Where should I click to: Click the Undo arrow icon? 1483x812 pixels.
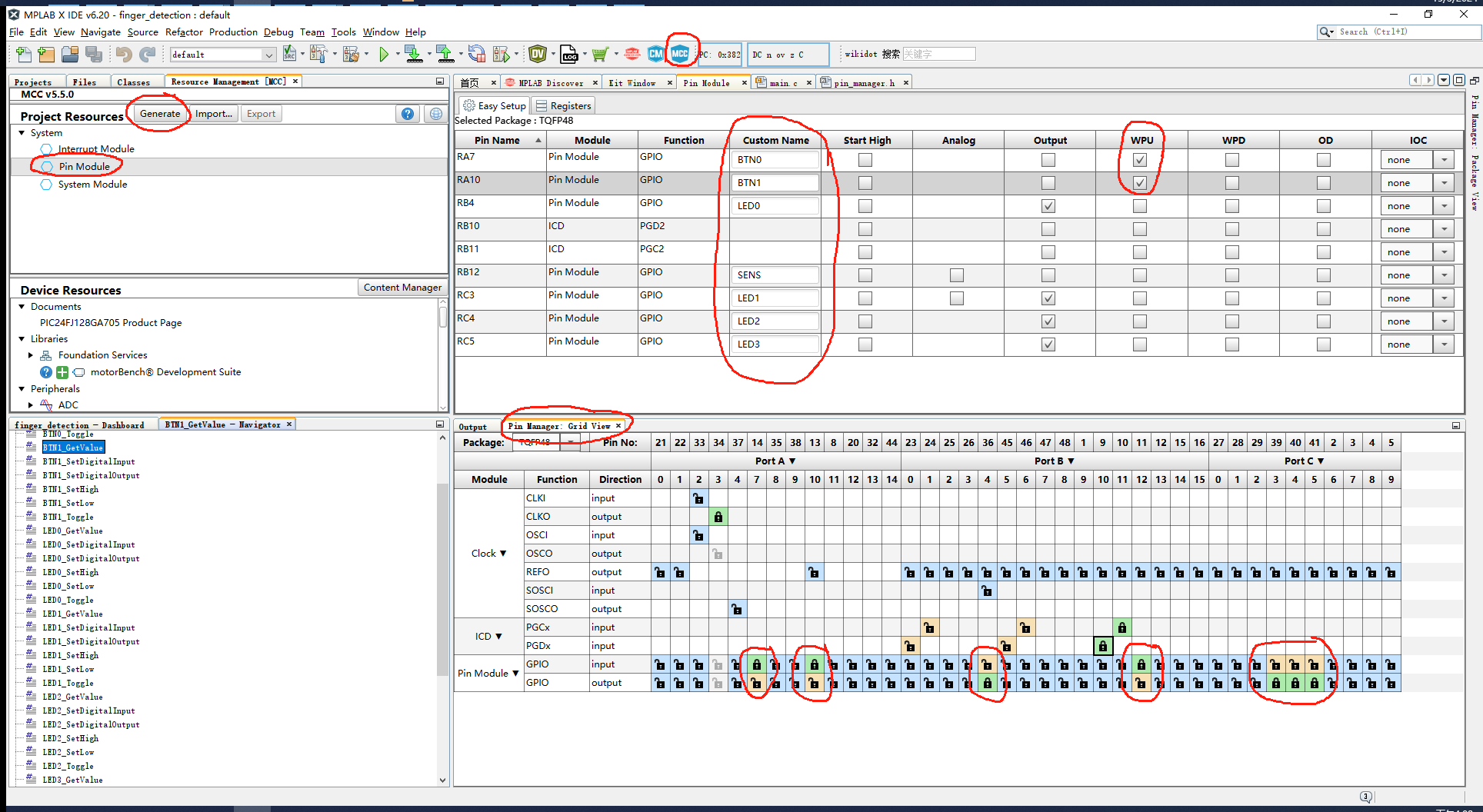coord(124,54)
